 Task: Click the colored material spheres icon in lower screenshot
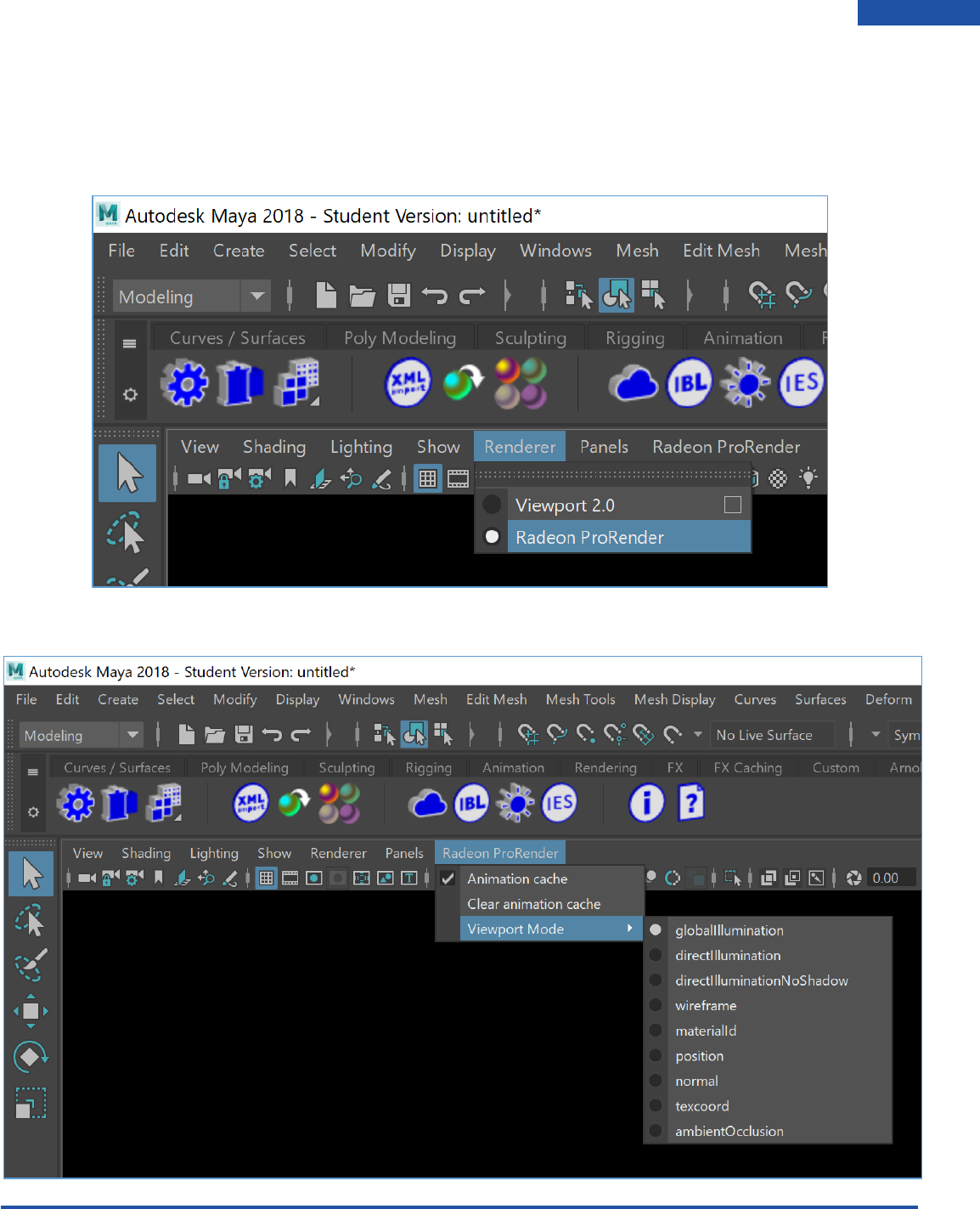coord(340,803)
